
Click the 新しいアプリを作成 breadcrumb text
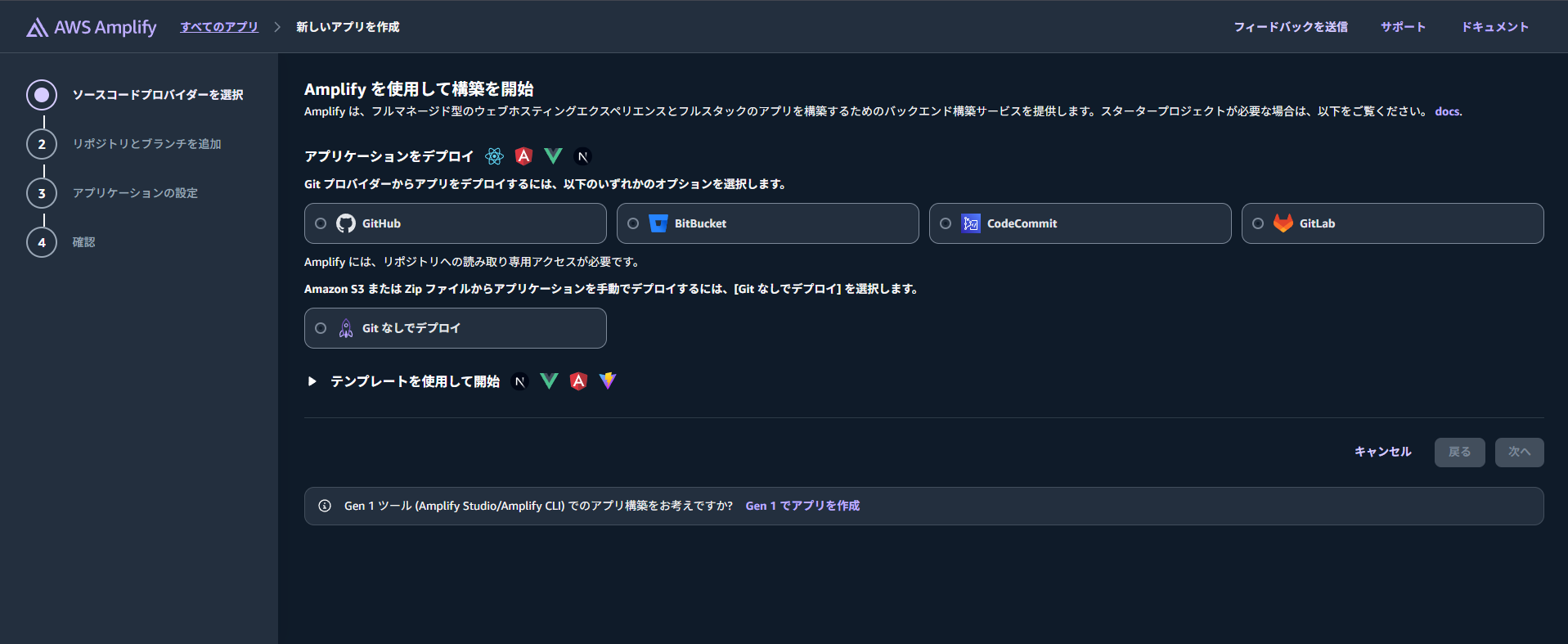(348, 27)
